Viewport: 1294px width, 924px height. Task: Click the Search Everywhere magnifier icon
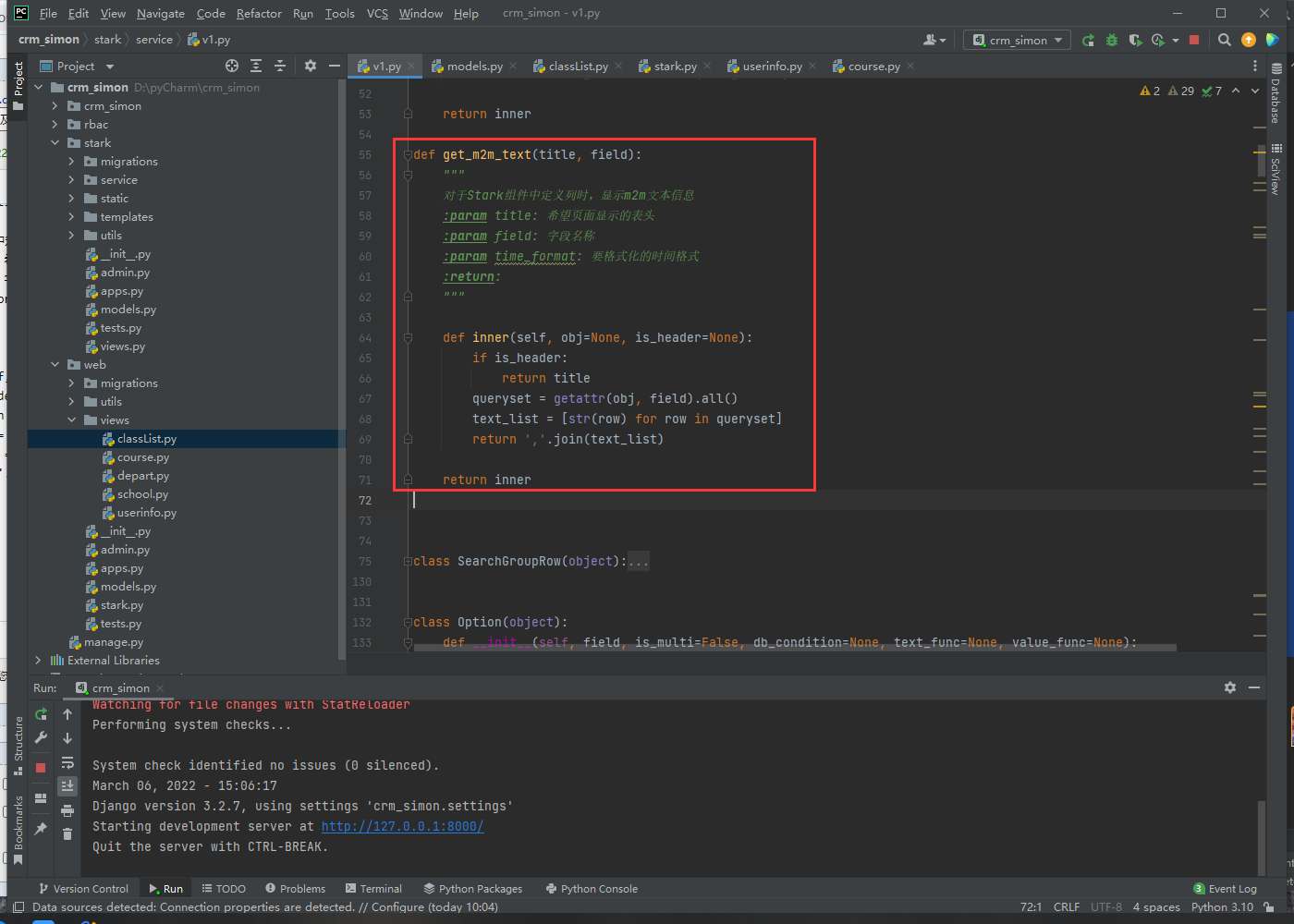1225,40
